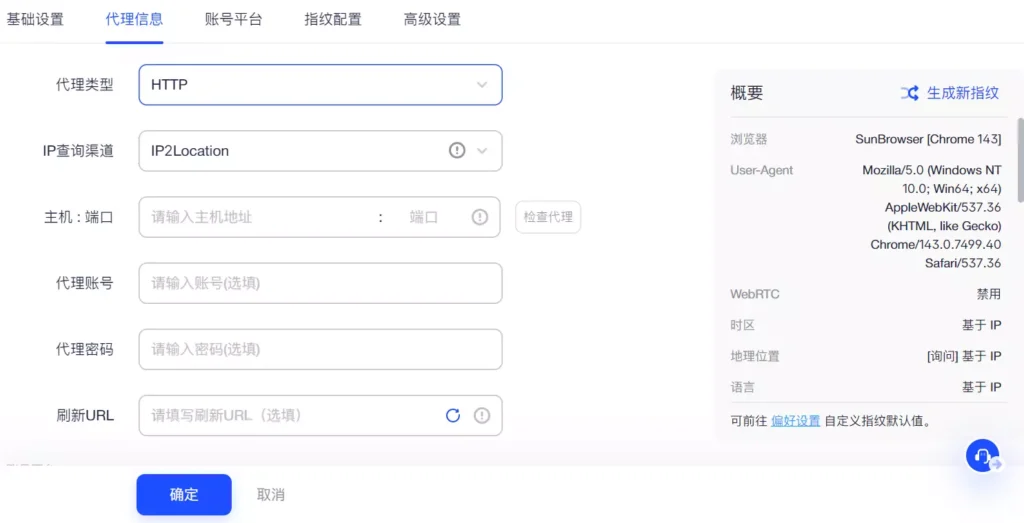Select the 代理信息 tab

[134, 19]
